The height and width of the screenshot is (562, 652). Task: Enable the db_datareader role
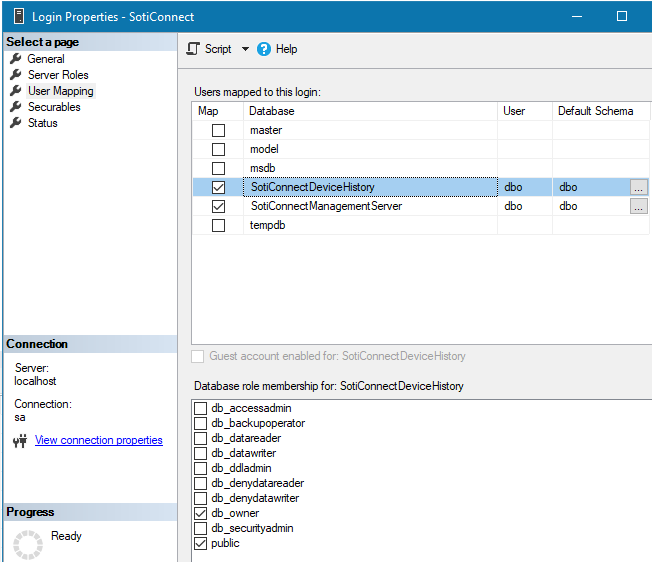point(200,438)
